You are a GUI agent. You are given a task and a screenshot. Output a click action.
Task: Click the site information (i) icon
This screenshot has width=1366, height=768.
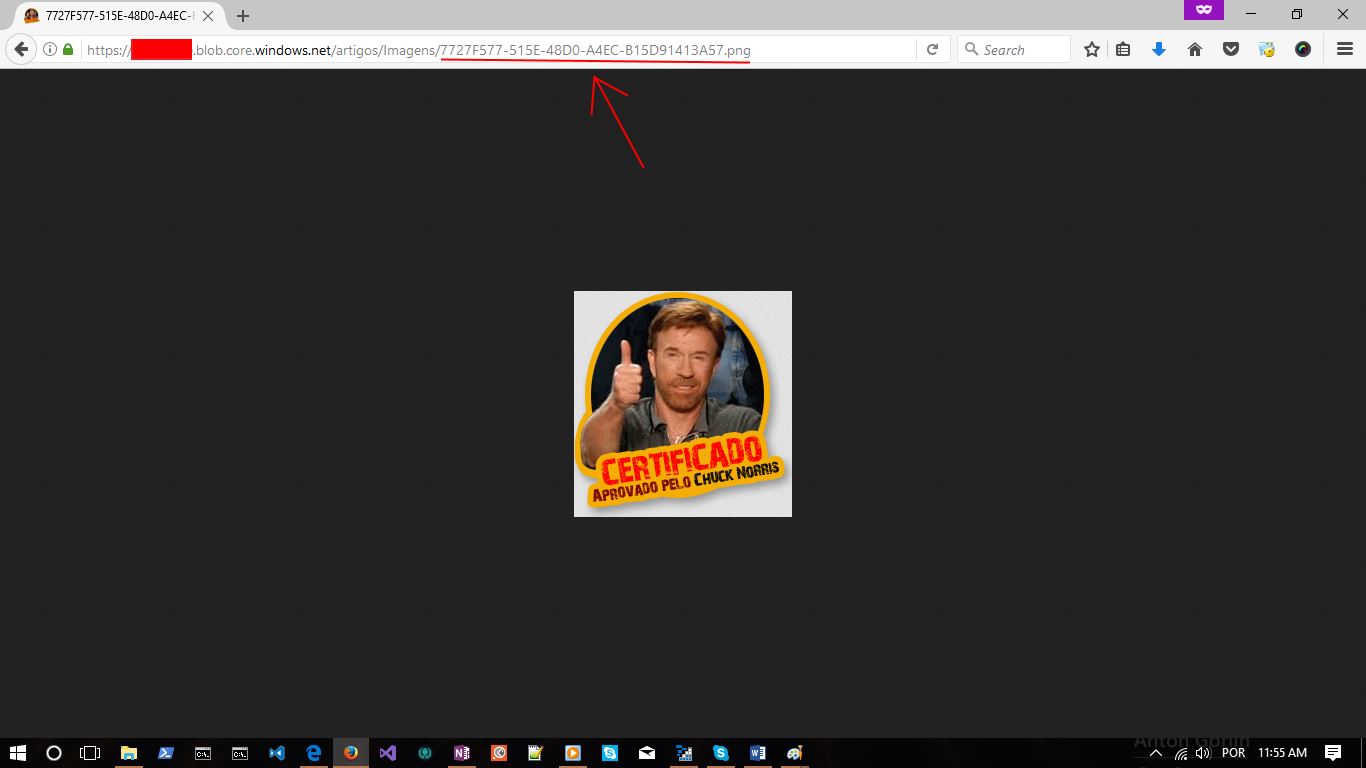[x=50, y=49]
